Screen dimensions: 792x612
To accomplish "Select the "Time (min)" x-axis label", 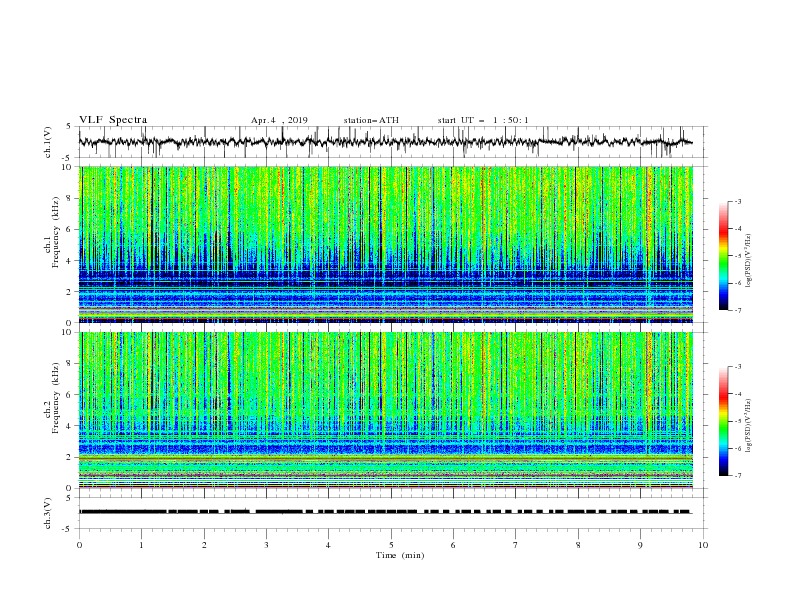I will click(400, 555).
